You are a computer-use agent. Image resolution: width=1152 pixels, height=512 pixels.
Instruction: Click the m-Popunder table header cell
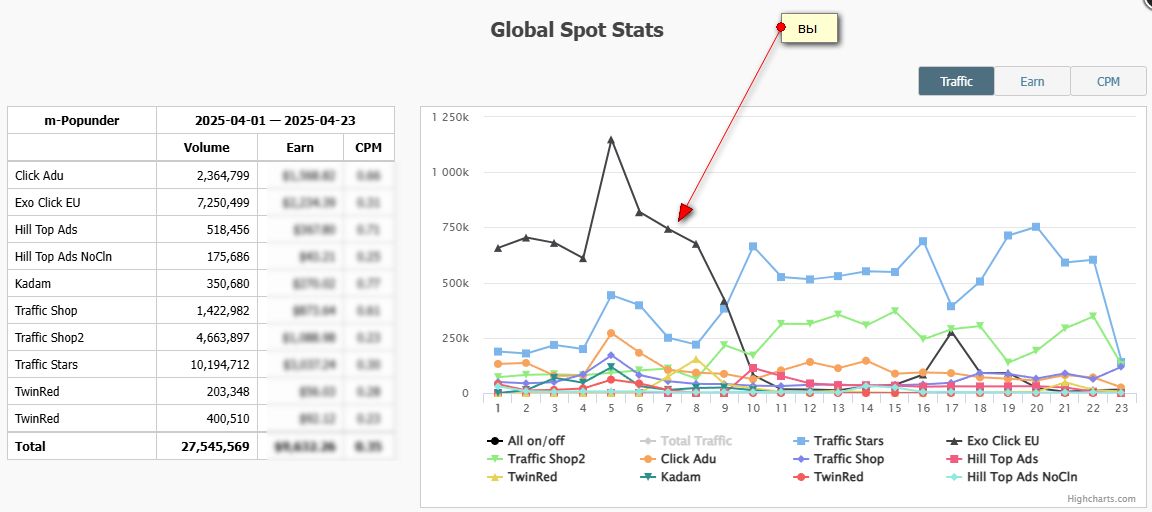point(82,121)
